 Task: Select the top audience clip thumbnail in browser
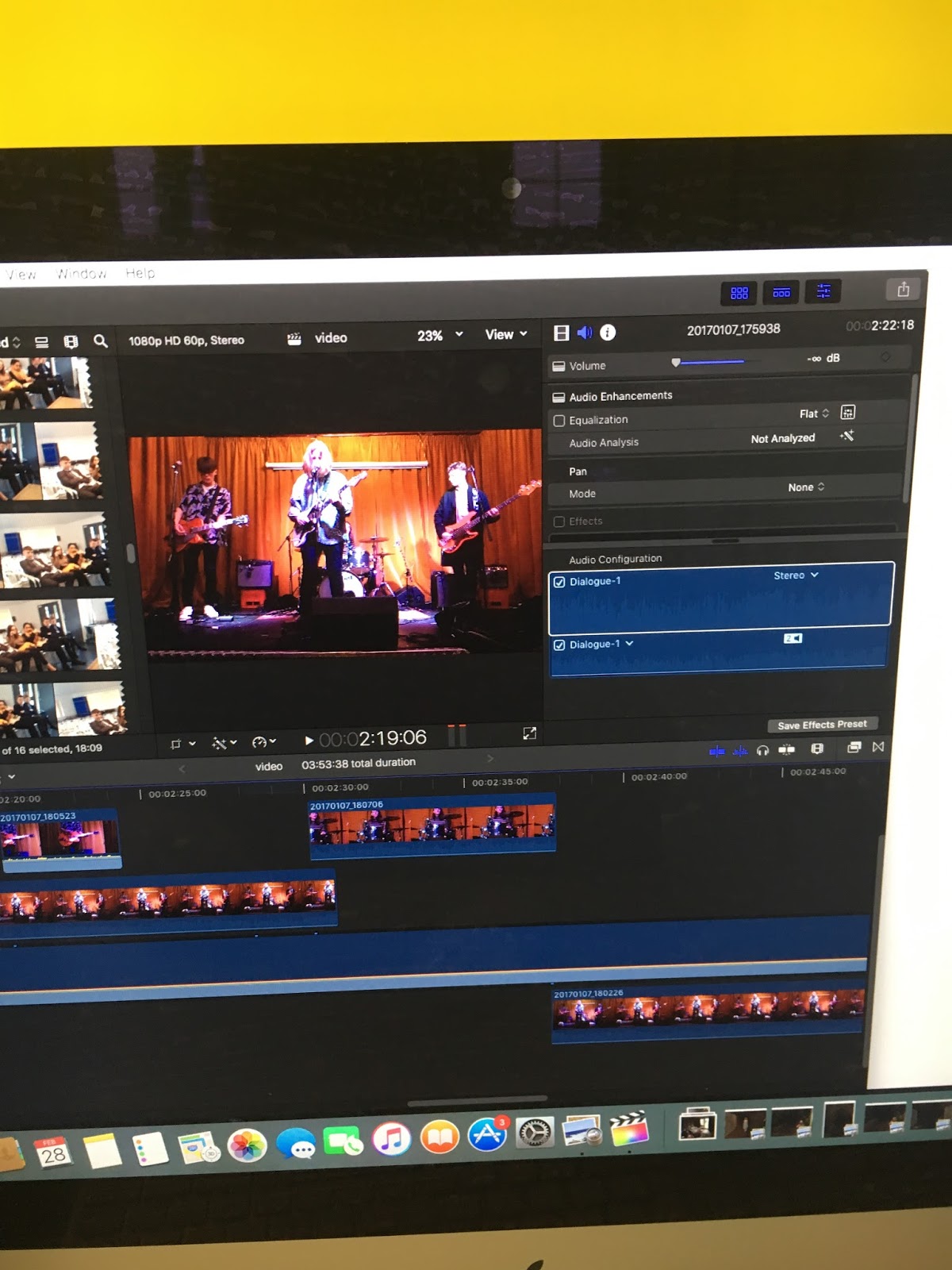point(46,382)
